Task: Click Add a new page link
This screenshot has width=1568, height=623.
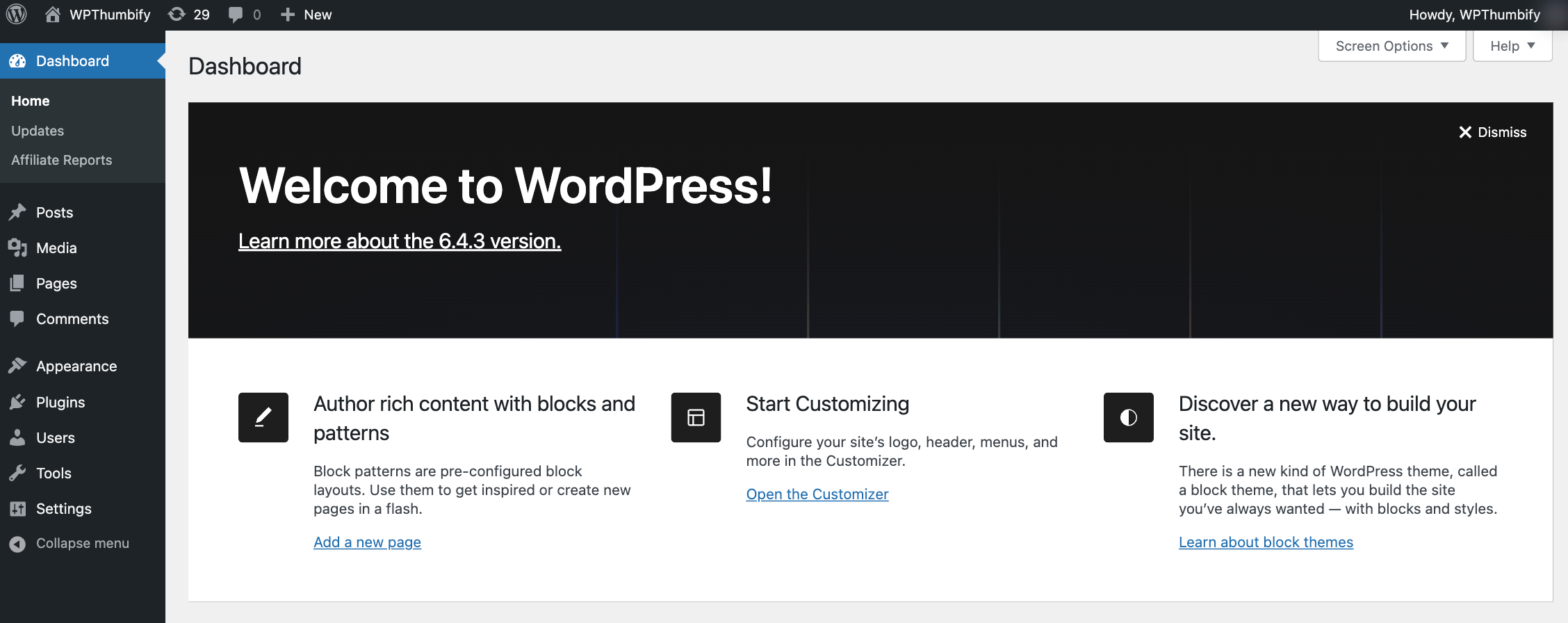Action: 367,542
